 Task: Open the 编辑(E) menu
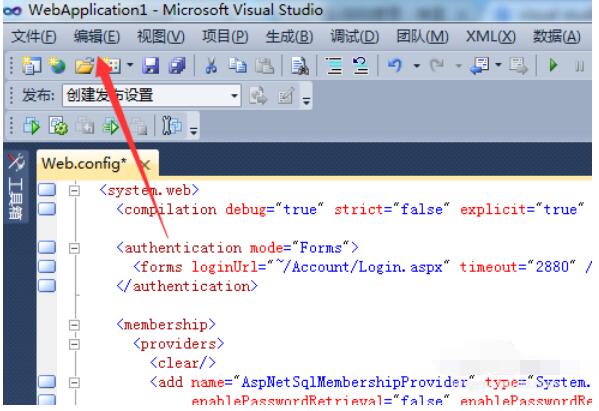(x=97, y=37)
